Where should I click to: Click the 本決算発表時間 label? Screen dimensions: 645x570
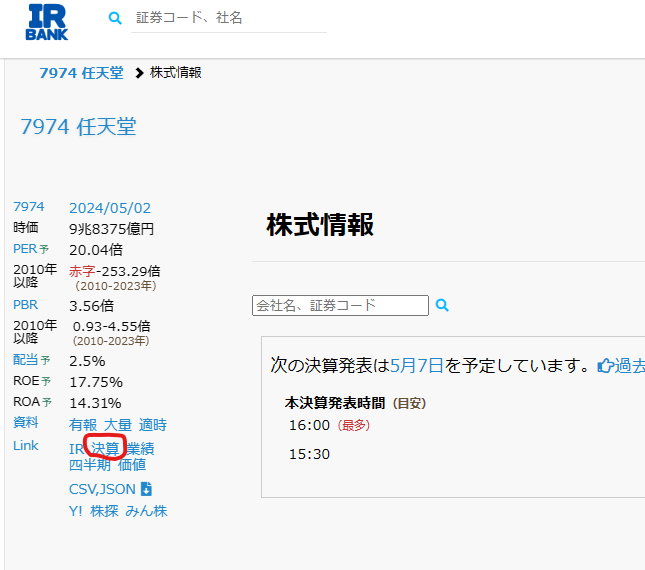pos(335,403)
